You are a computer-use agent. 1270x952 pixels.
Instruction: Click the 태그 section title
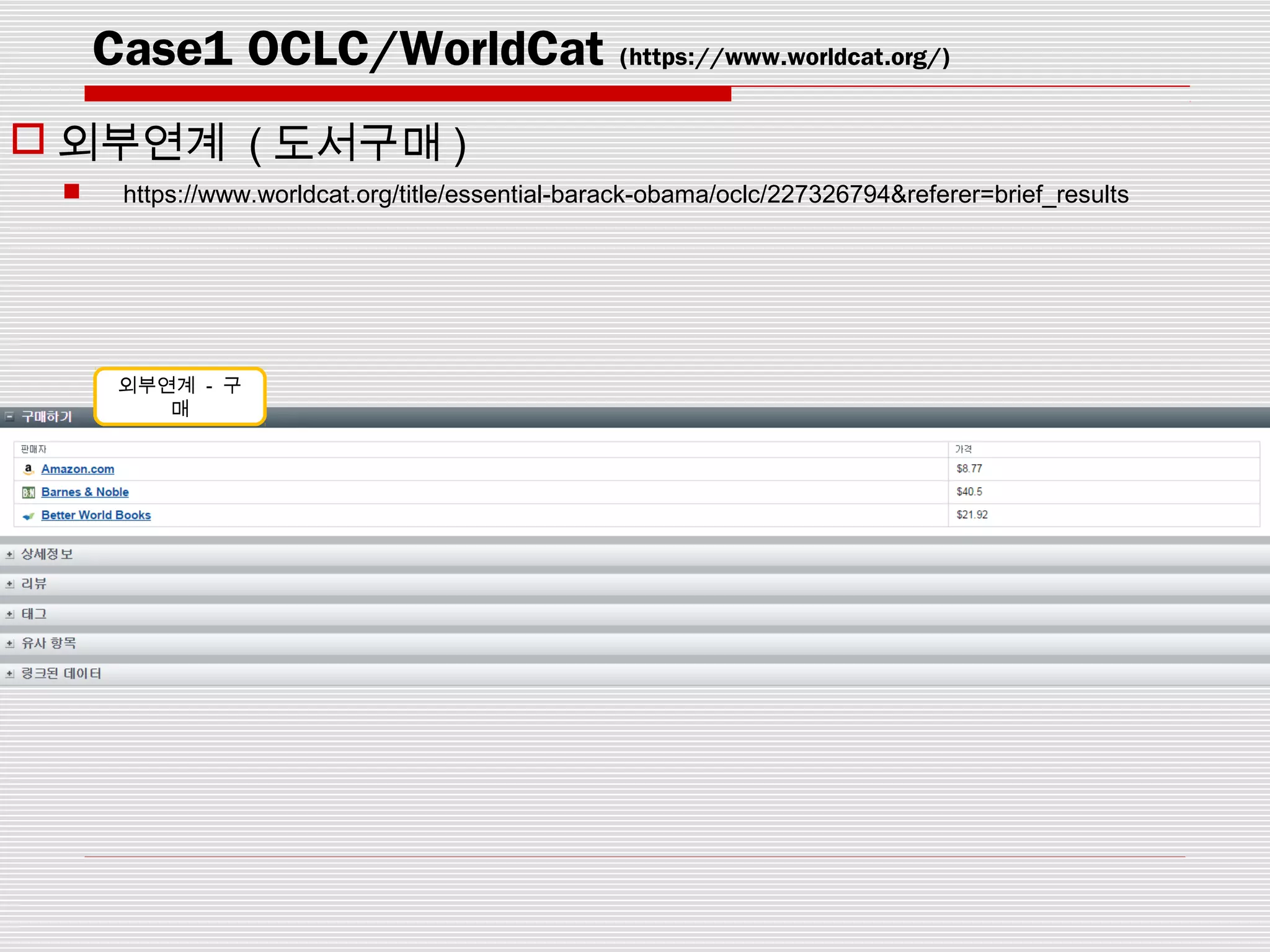click(x=34, y=614)
